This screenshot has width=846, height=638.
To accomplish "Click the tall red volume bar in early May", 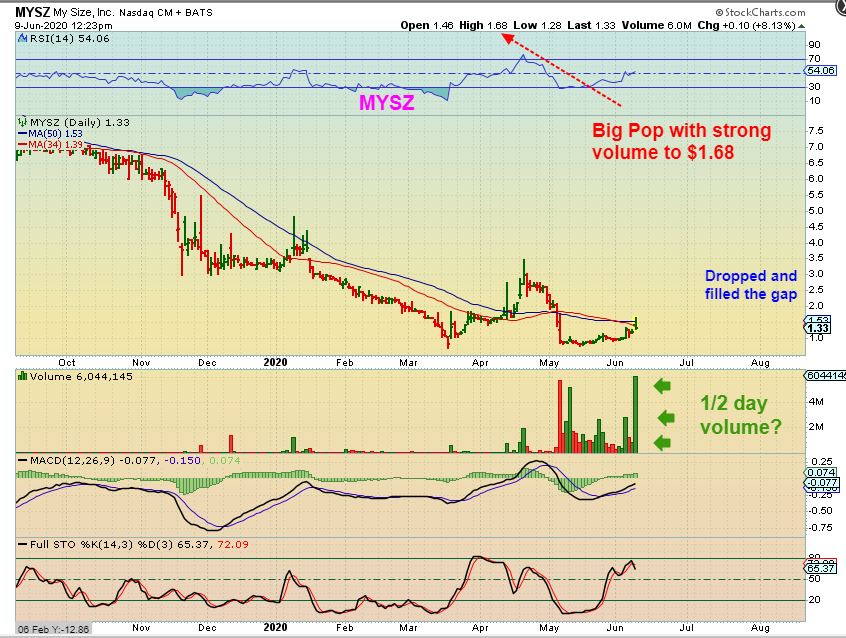I will [x=560, y=416].
